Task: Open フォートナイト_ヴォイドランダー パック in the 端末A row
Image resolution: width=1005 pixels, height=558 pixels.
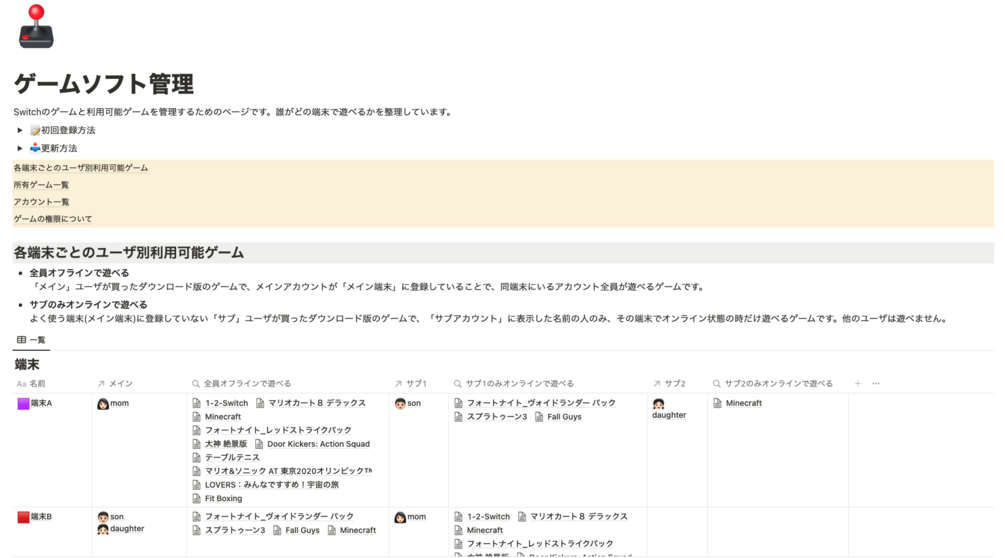Action: [535, 404]
